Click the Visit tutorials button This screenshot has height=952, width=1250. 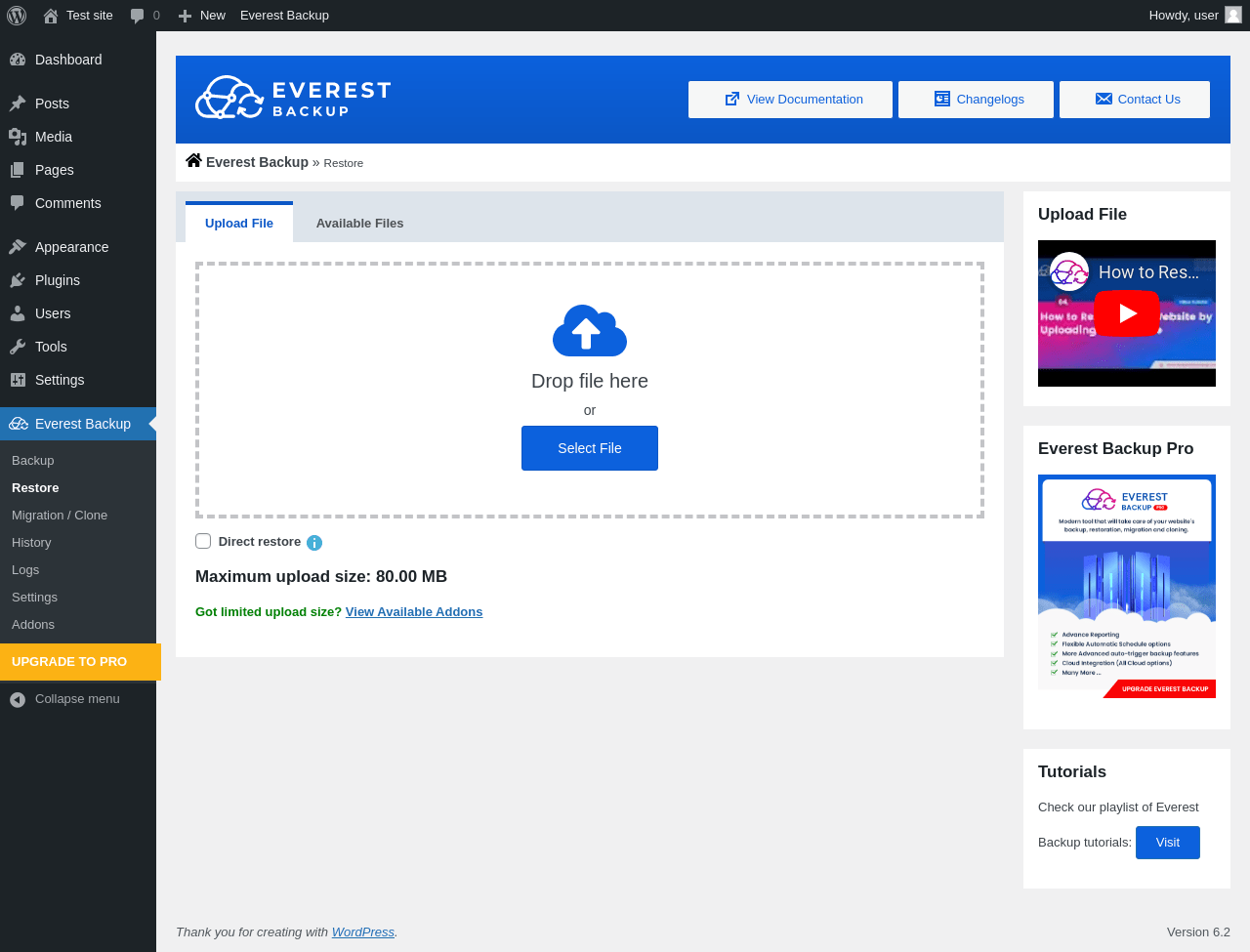(x=1168, y=843)
